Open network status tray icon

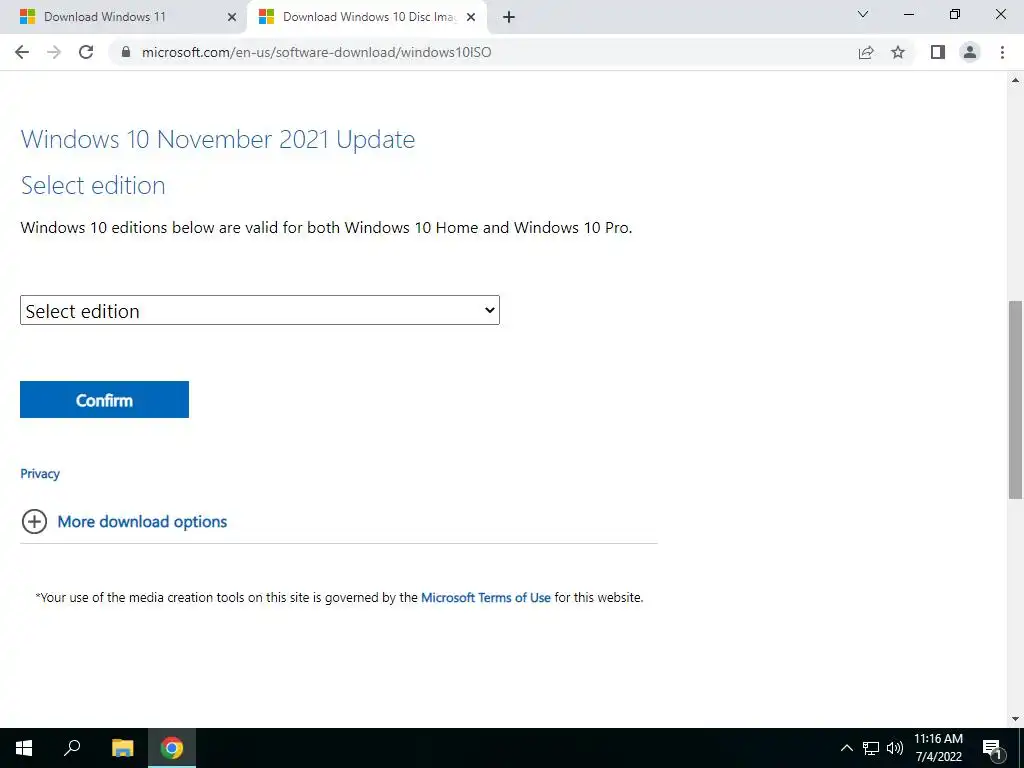(871, 748)
